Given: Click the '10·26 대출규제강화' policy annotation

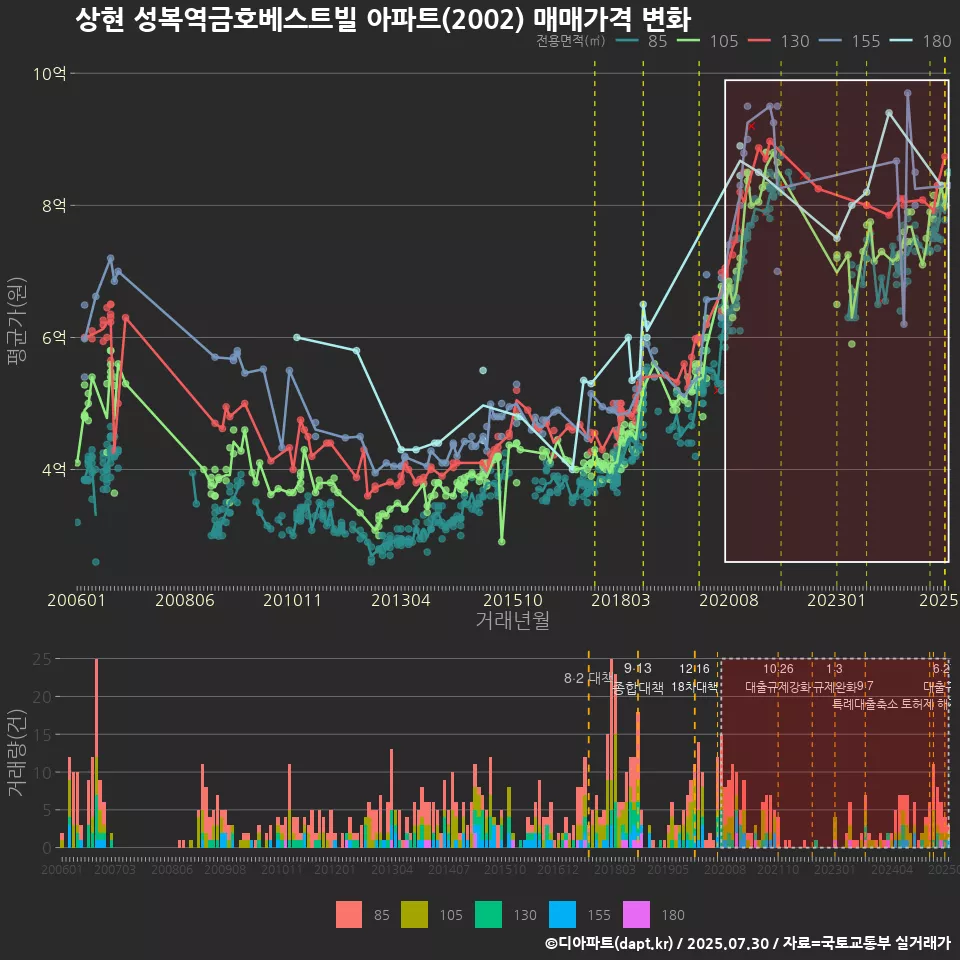Looking at the screenshot, I should 778,678.
